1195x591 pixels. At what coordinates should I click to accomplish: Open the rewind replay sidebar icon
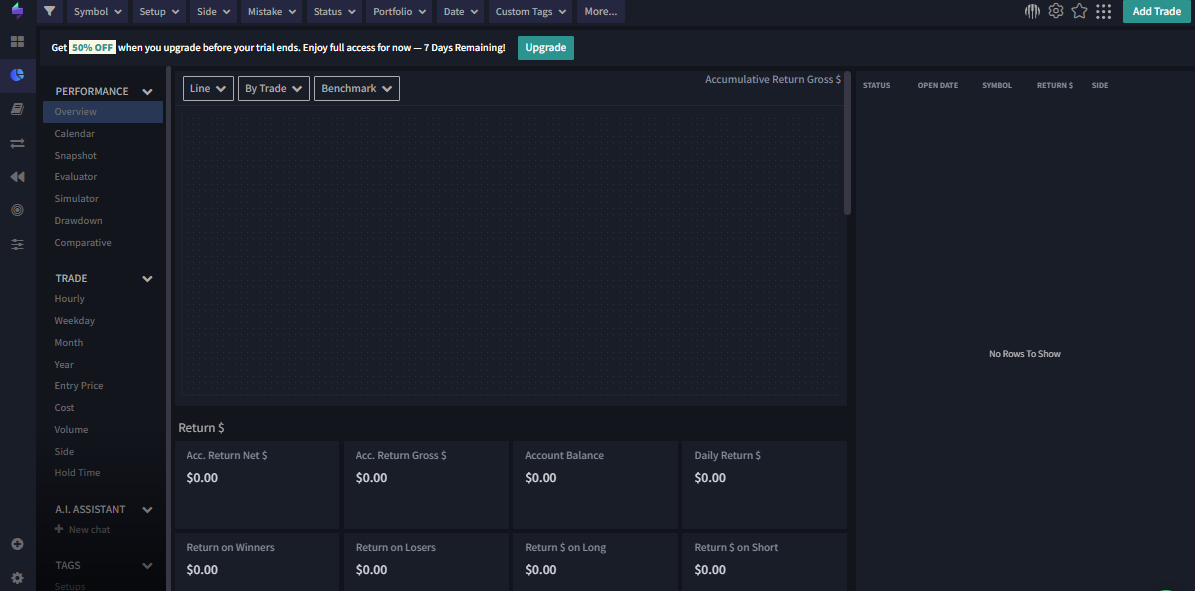18,177
